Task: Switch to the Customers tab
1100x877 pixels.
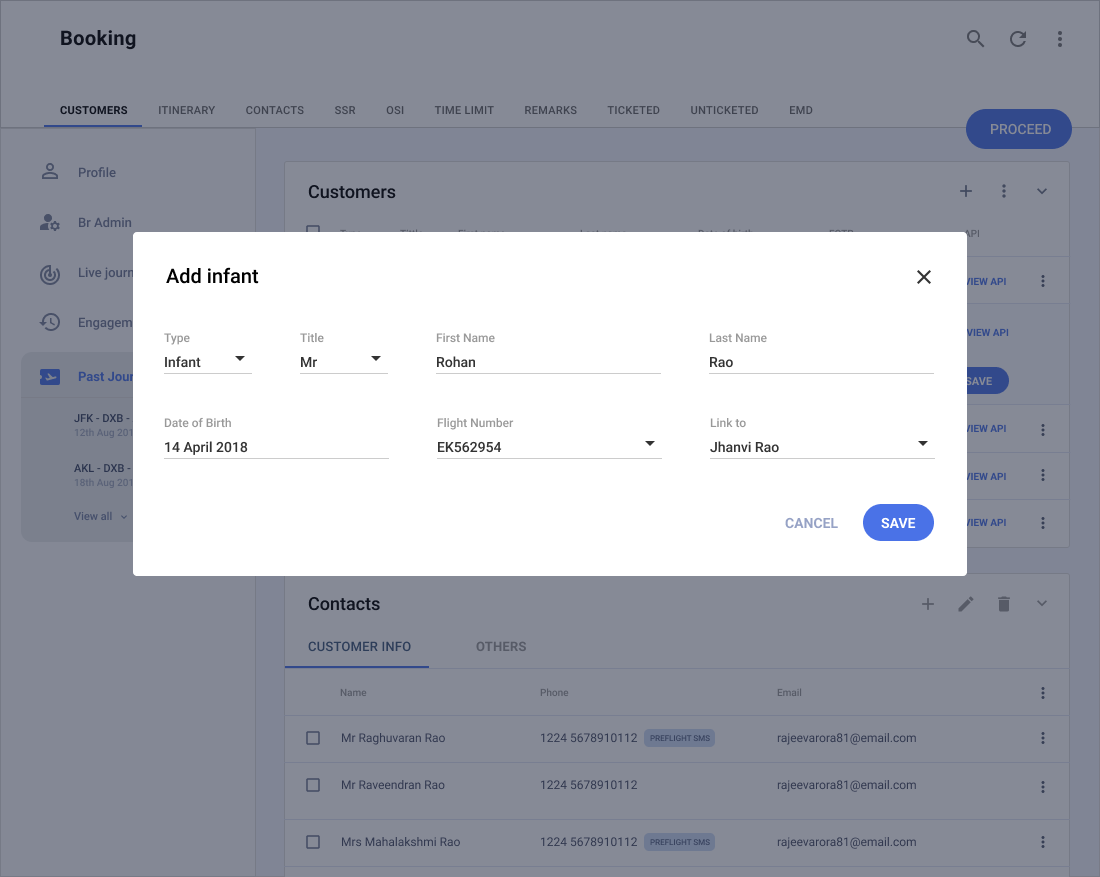Action: coord(93,110)
